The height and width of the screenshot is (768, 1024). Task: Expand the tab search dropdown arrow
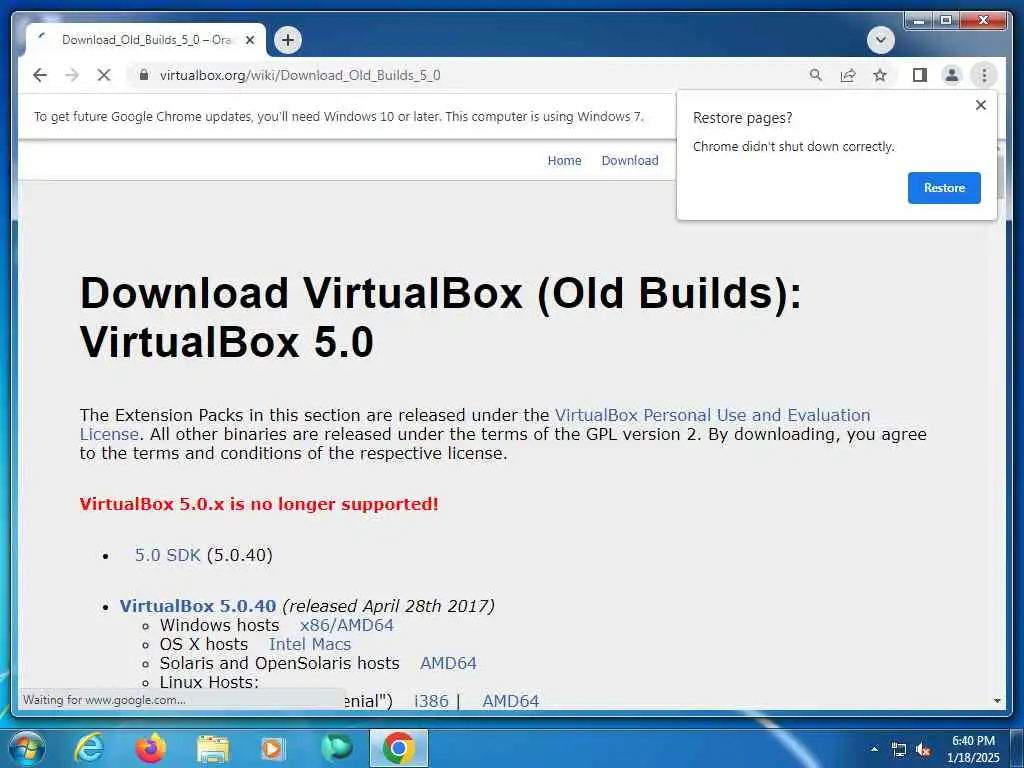(x=880, y=40)
